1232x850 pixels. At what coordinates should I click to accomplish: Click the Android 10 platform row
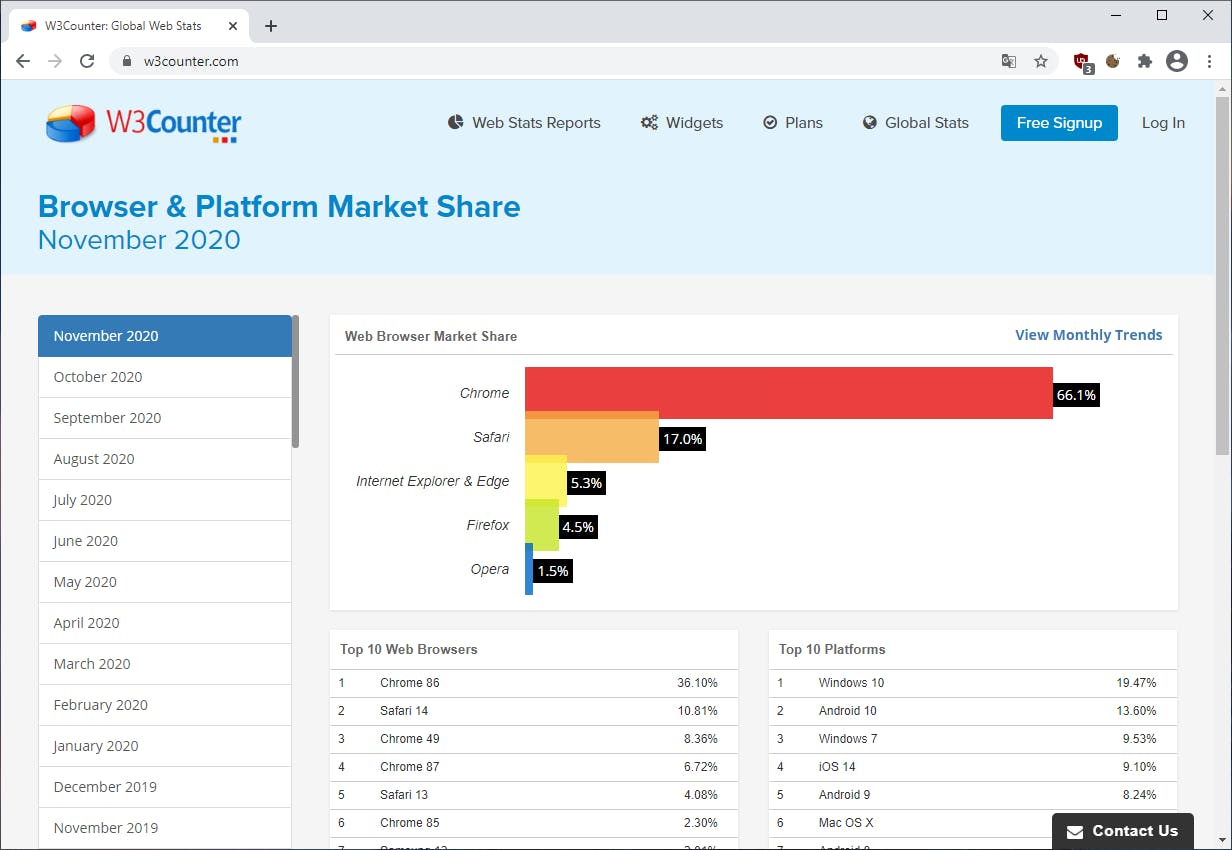[973, 711]
